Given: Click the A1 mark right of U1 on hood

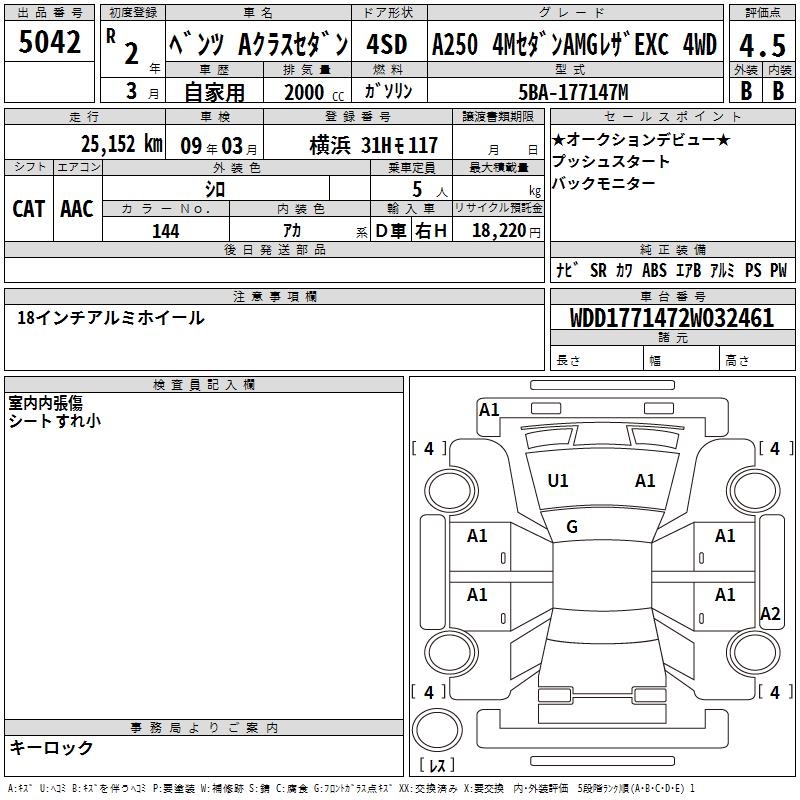Looking at the screenshot, I should click(645, 481).
